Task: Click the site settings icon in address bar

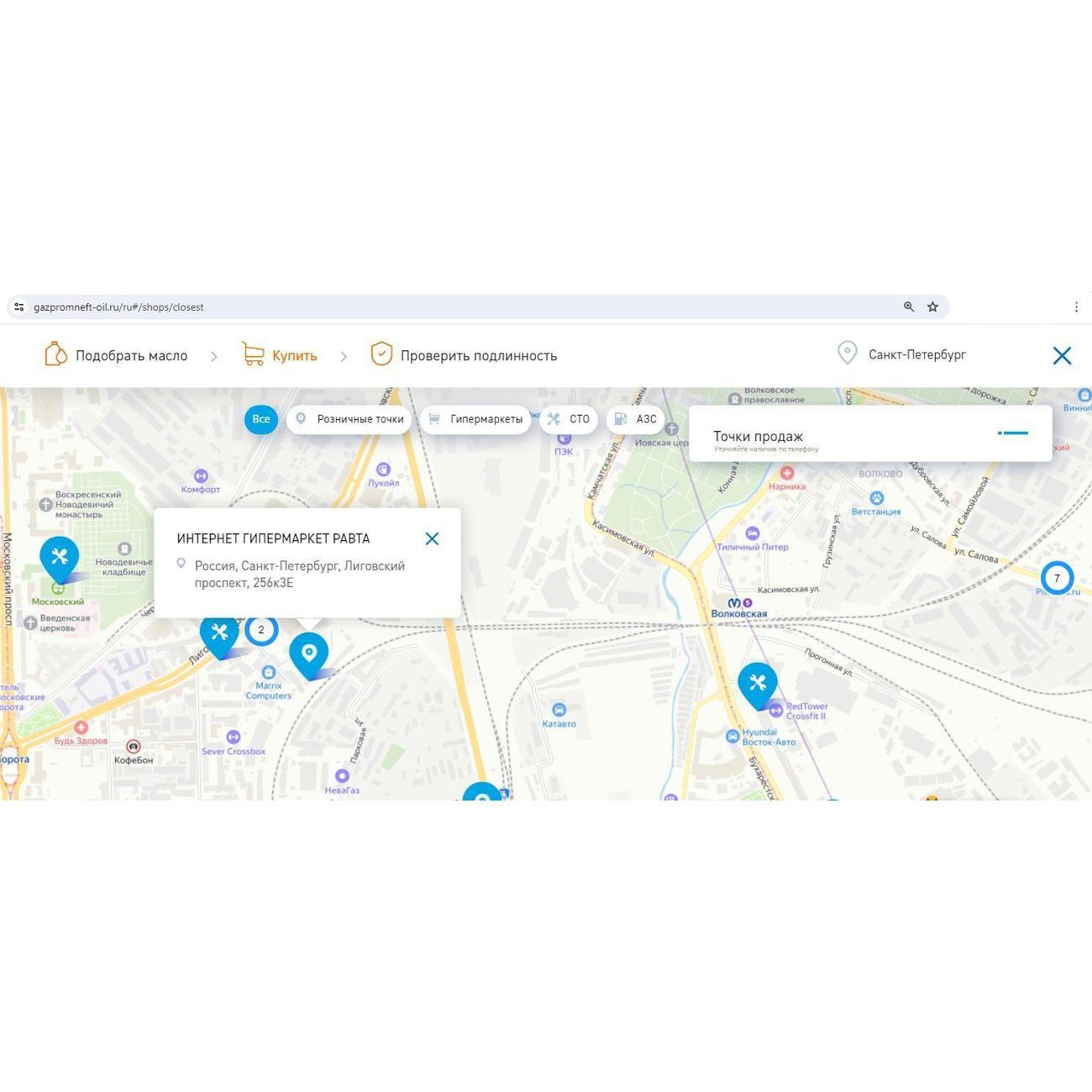Action: tap(18, 307)
